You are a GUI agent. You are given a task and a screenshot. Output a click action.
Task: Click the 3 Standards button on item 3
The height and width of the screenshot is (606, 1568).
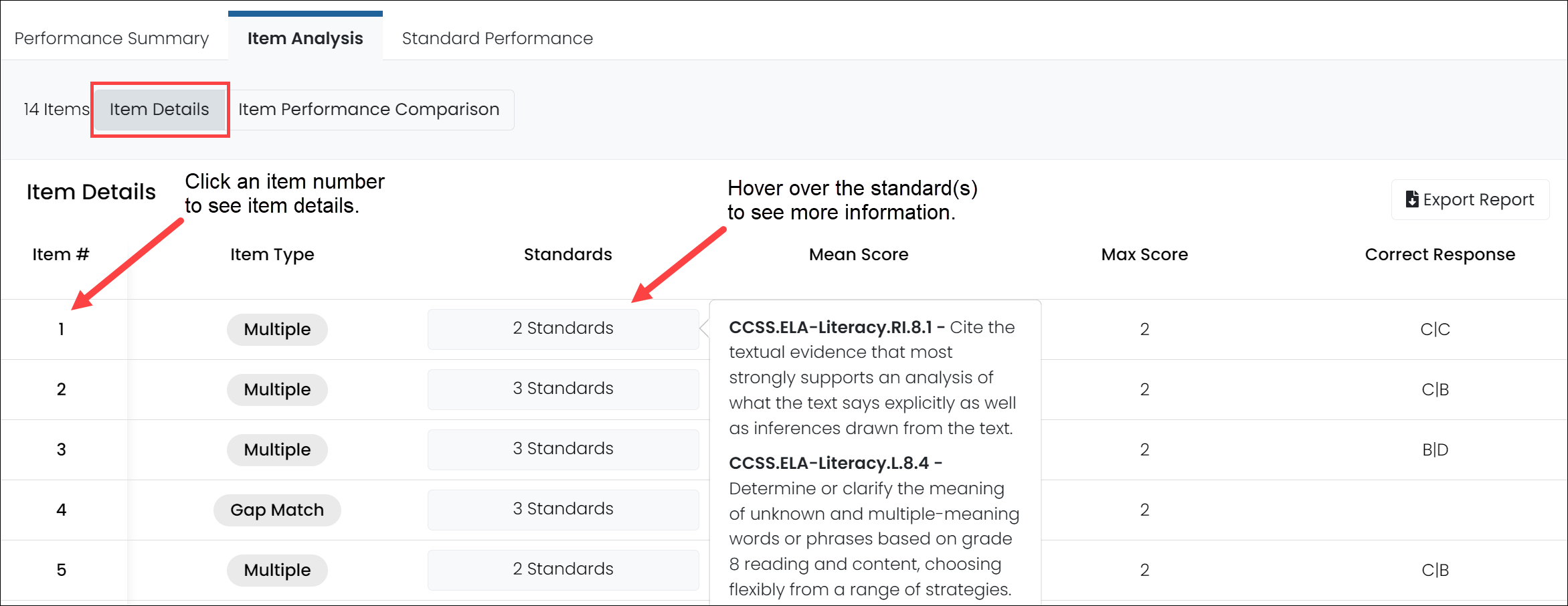[563, 449]
